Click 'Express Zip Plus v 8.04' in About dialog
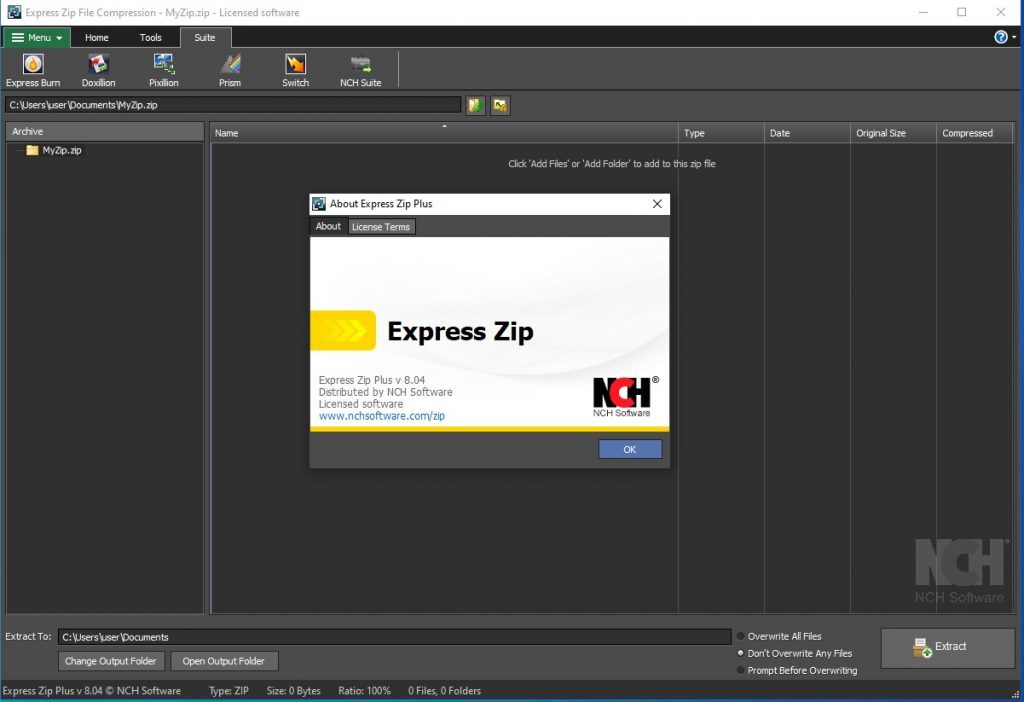The height and width of the screenshot is (702, 1024). pyautogui.click(x=372, y=380)
